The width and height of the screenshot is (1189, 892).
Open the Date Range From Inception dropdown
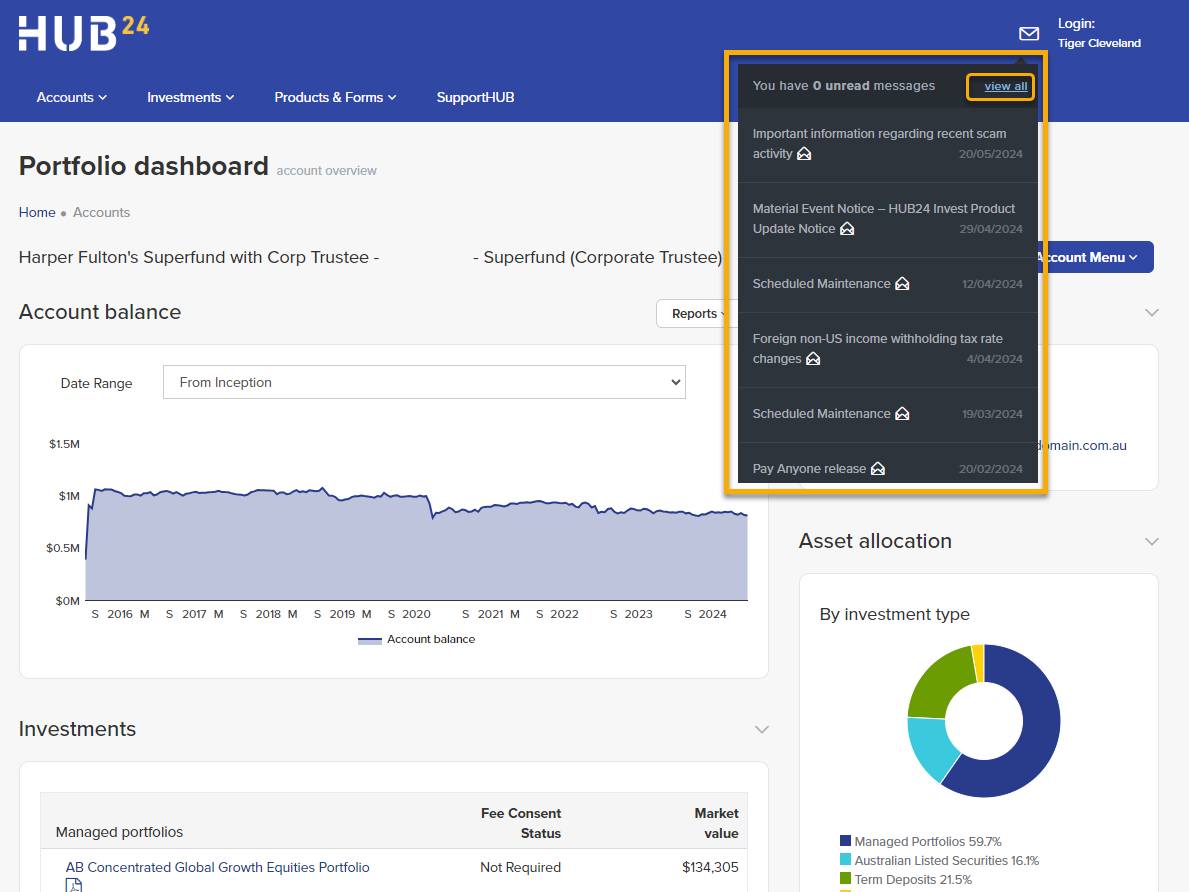(424, 382)
